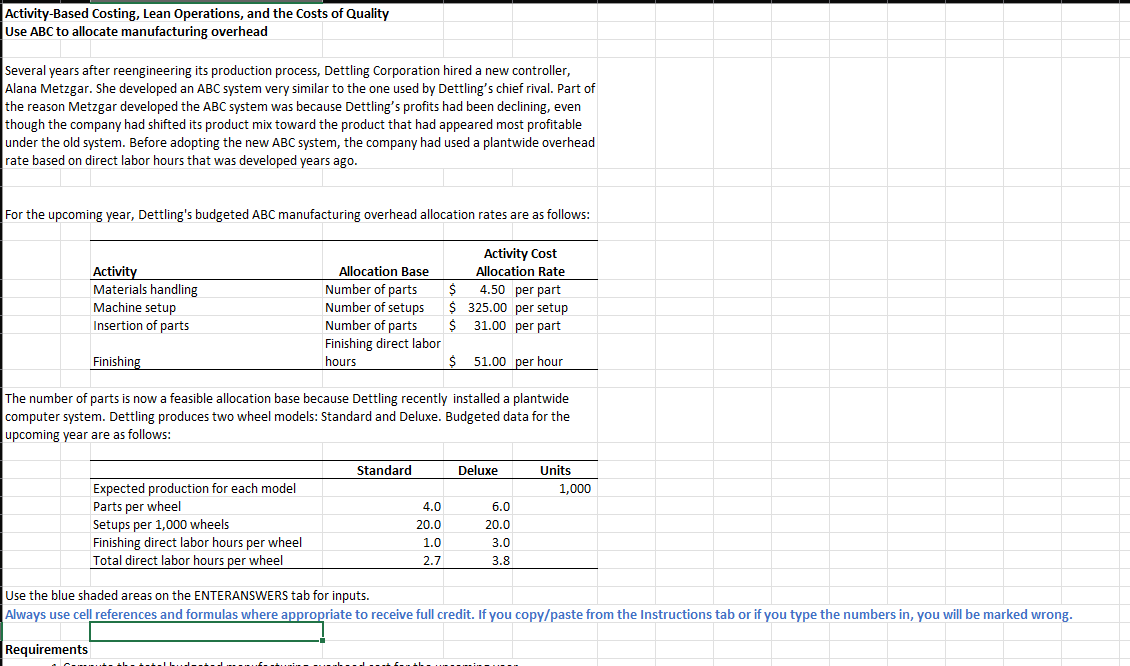This screenshot has width=1130, height=666.
Task: Select Standard parts per wheel value 4.0
Action: tap(432, 507)
